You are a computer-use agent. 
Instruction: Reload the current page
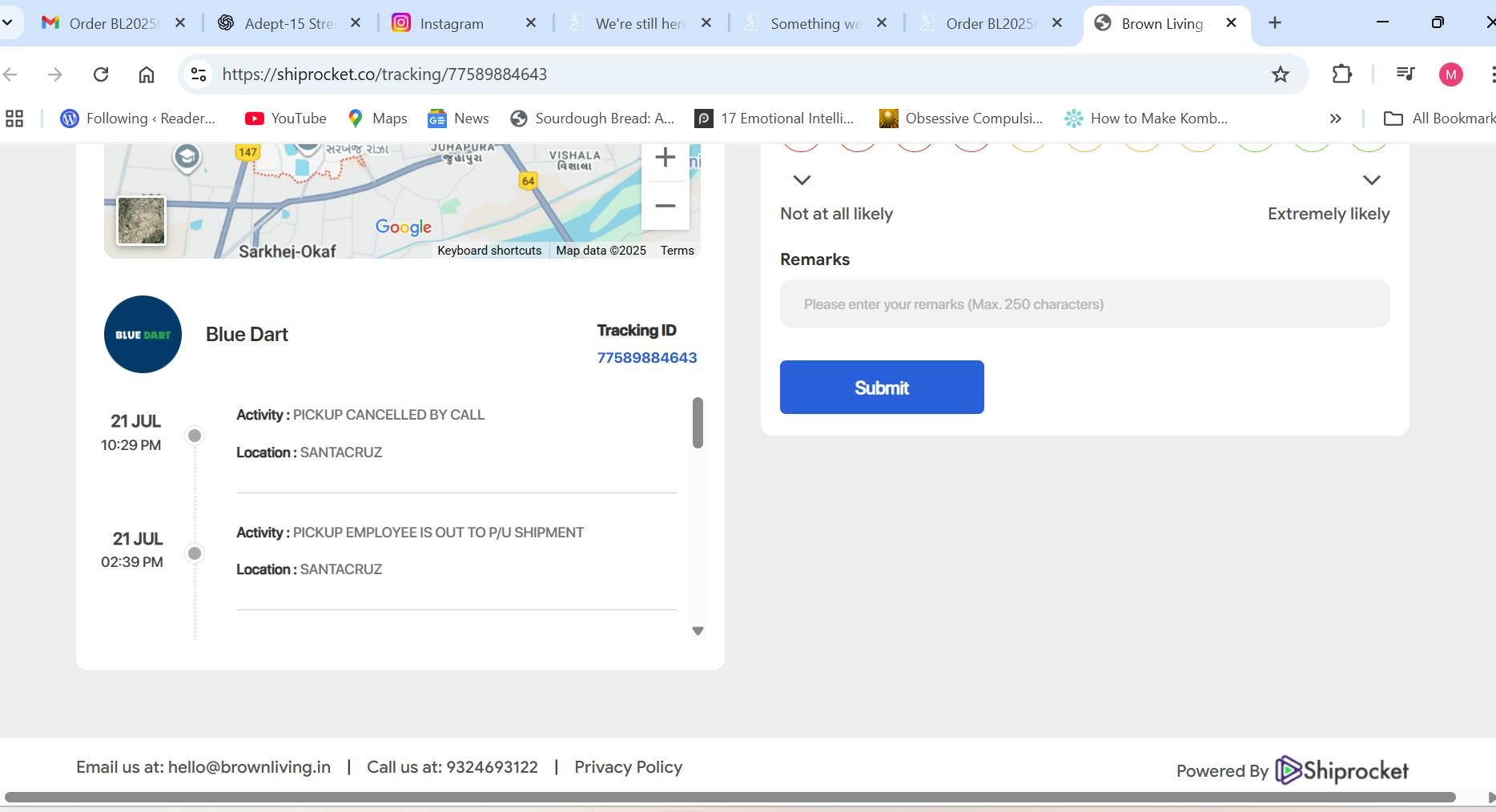(x=101, y=74)
